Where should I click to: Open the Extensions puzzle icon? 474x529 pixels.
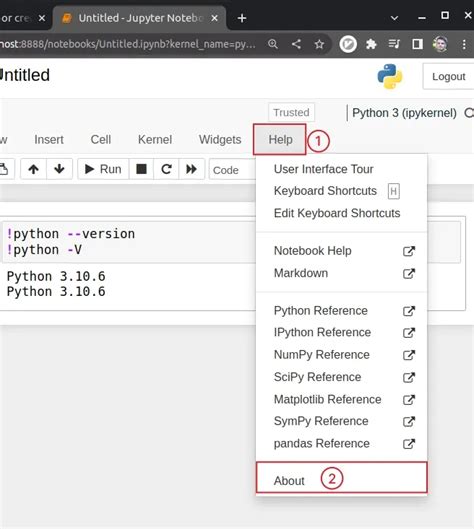[371, 44]
